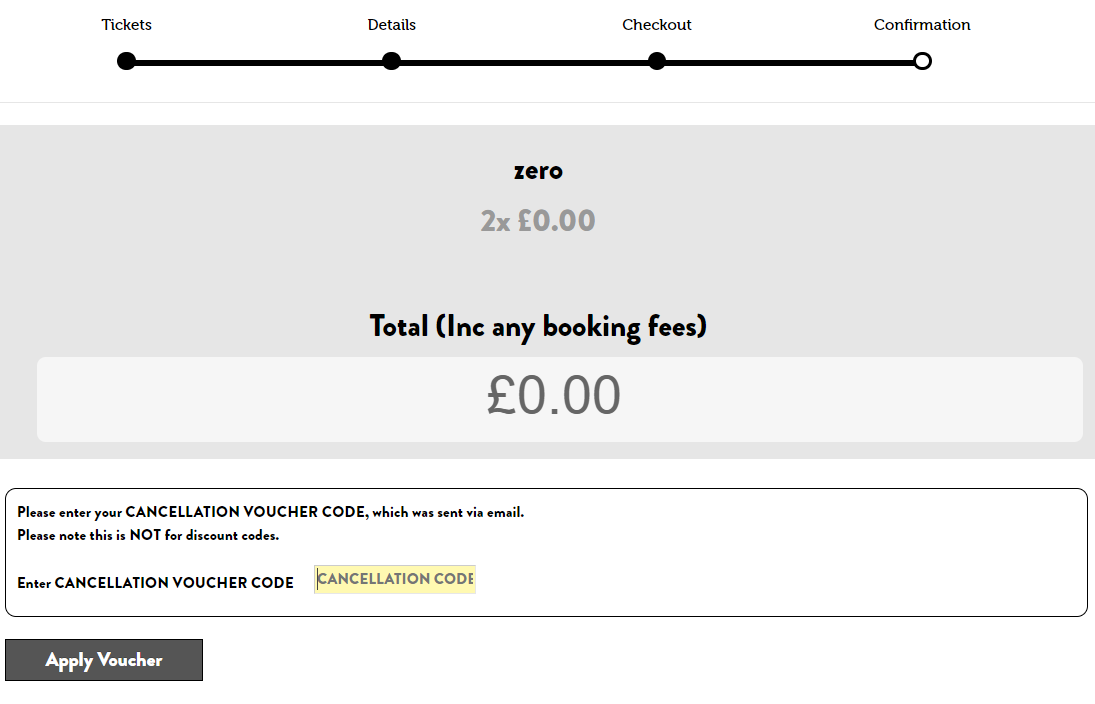Viewport: 1095px width, 704px height.
Task: Click the "sent via email" instruction line
Action: coord(270,513)
